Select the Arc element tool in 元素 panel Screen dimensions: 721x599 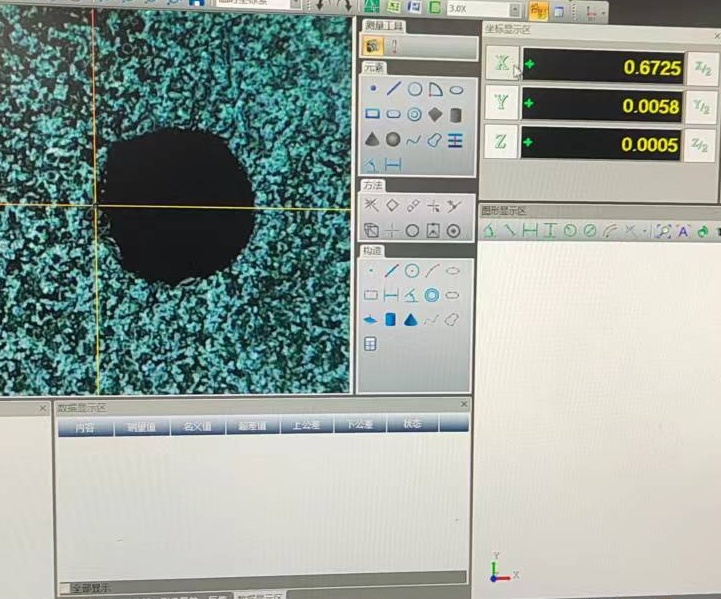(x=435, y=90)
